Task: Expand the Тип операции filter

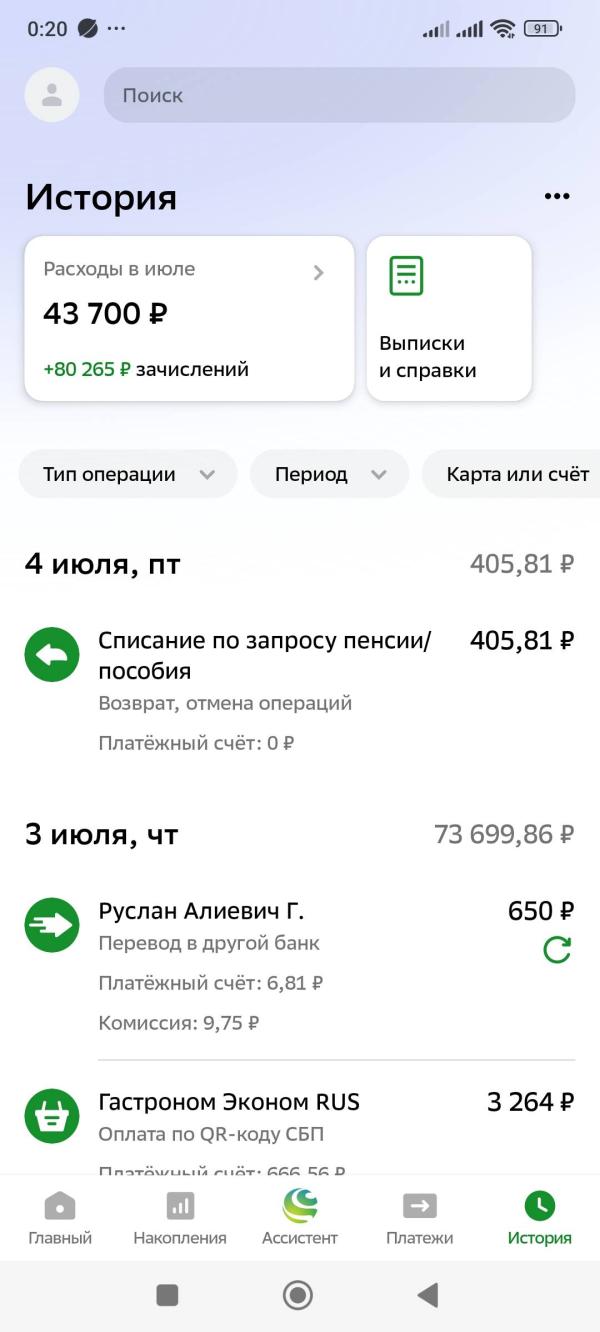Action: pos(128,475)
